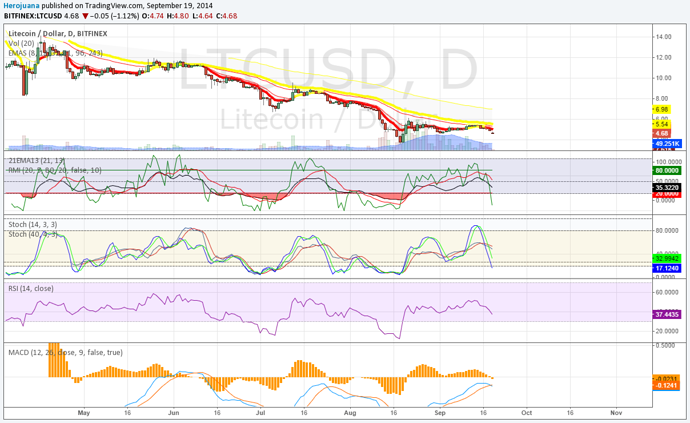Image resolution: width=690 pixels, height=423 pixels.
Task: Click the yellow 5.54 price label
Action: [x=661, y=125]
